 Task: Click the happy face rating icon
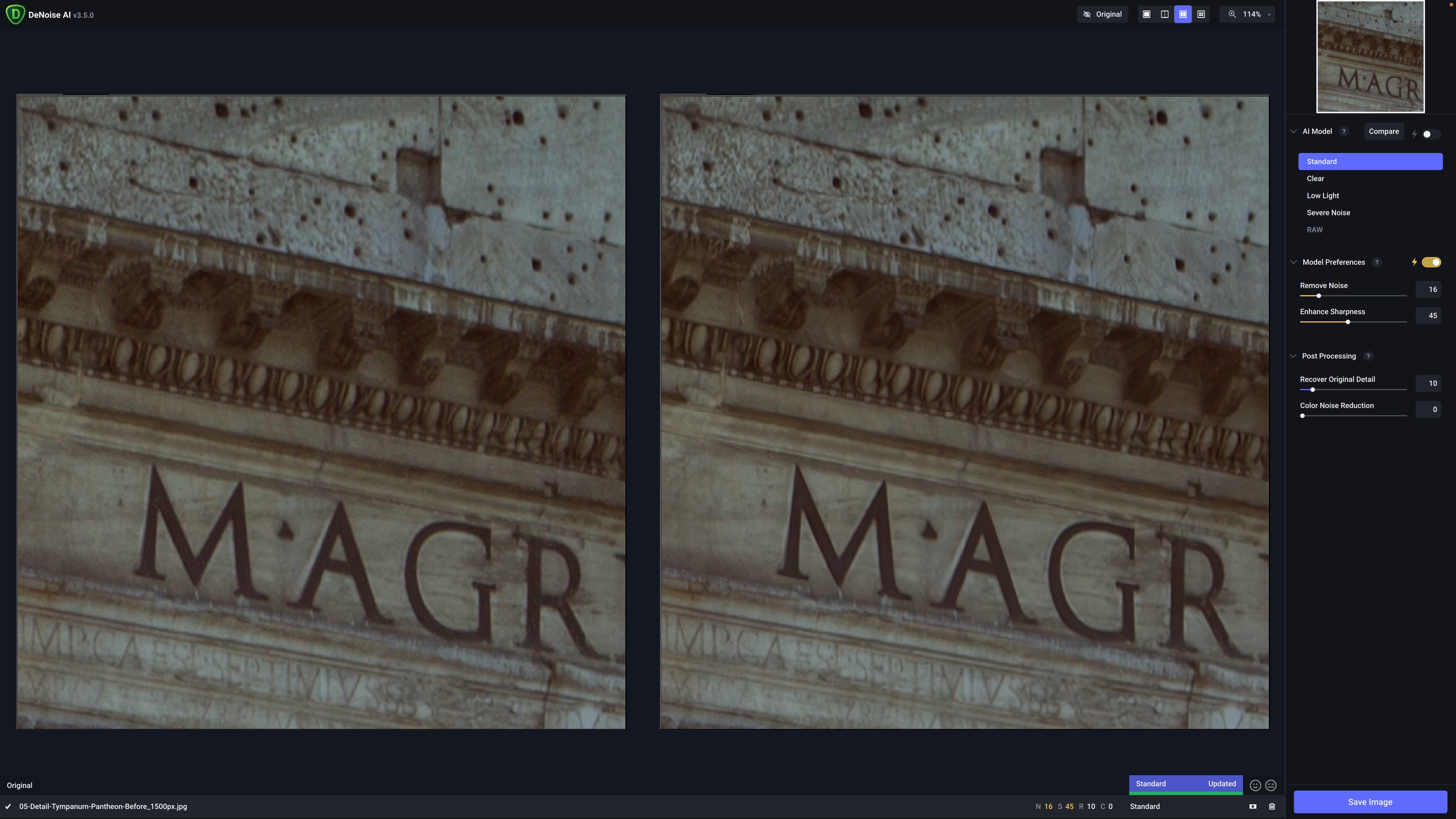(1255, 785)
